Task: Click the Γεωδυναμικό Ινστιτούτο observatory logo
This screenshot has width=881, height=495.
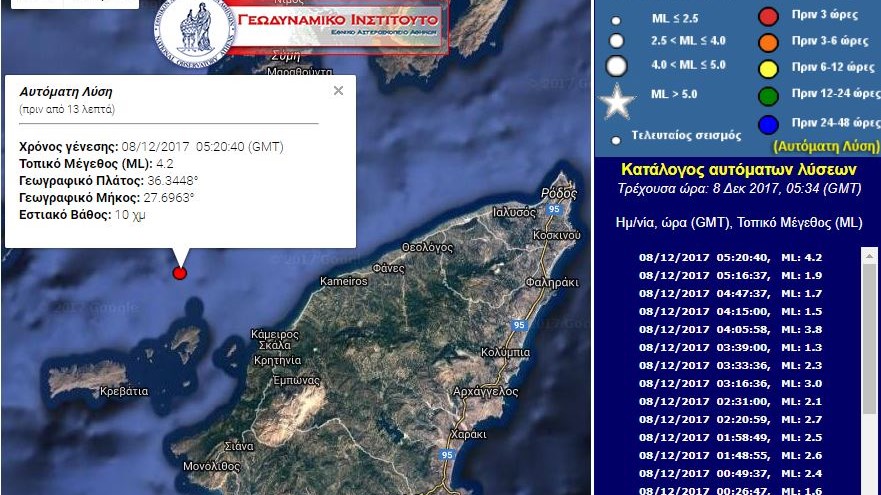Action: [x=195, y=31]
